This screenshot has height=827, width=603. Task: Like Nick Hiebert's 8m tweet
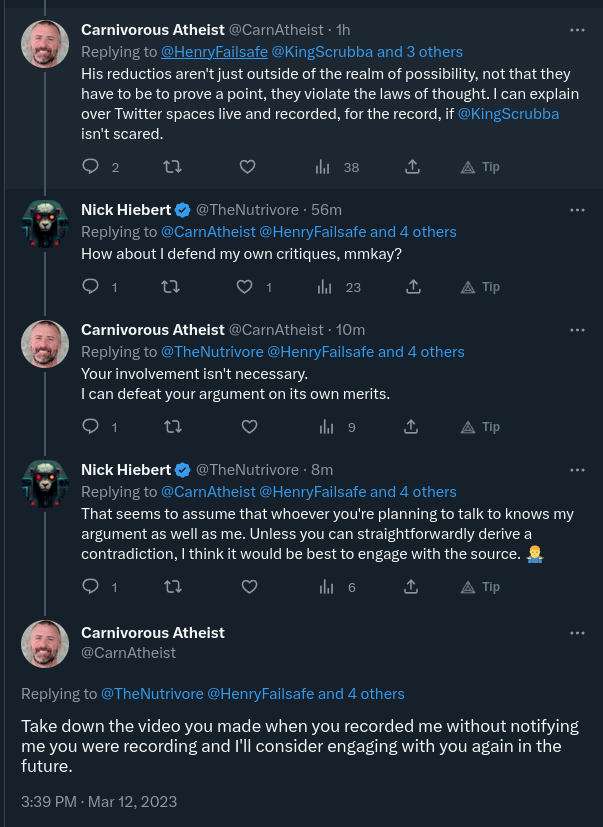click(x=250, y=587)
